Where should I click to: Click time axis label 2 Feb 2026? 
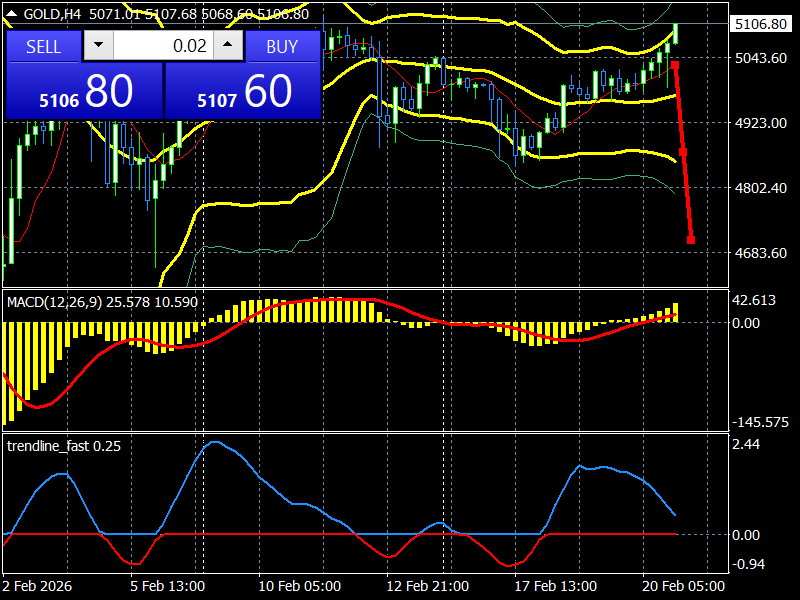[x=37, y=586]
